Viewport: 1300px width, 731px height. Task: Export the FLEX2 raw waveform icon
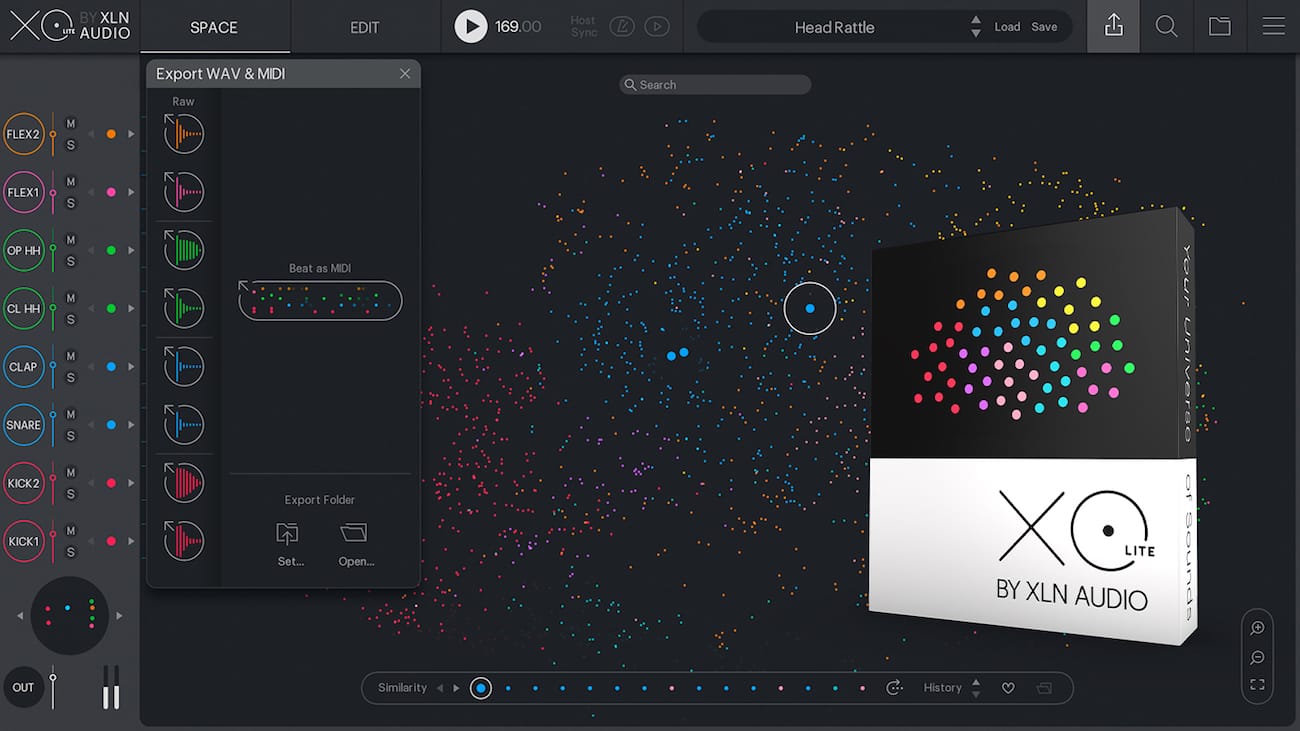tap(184, 134)
